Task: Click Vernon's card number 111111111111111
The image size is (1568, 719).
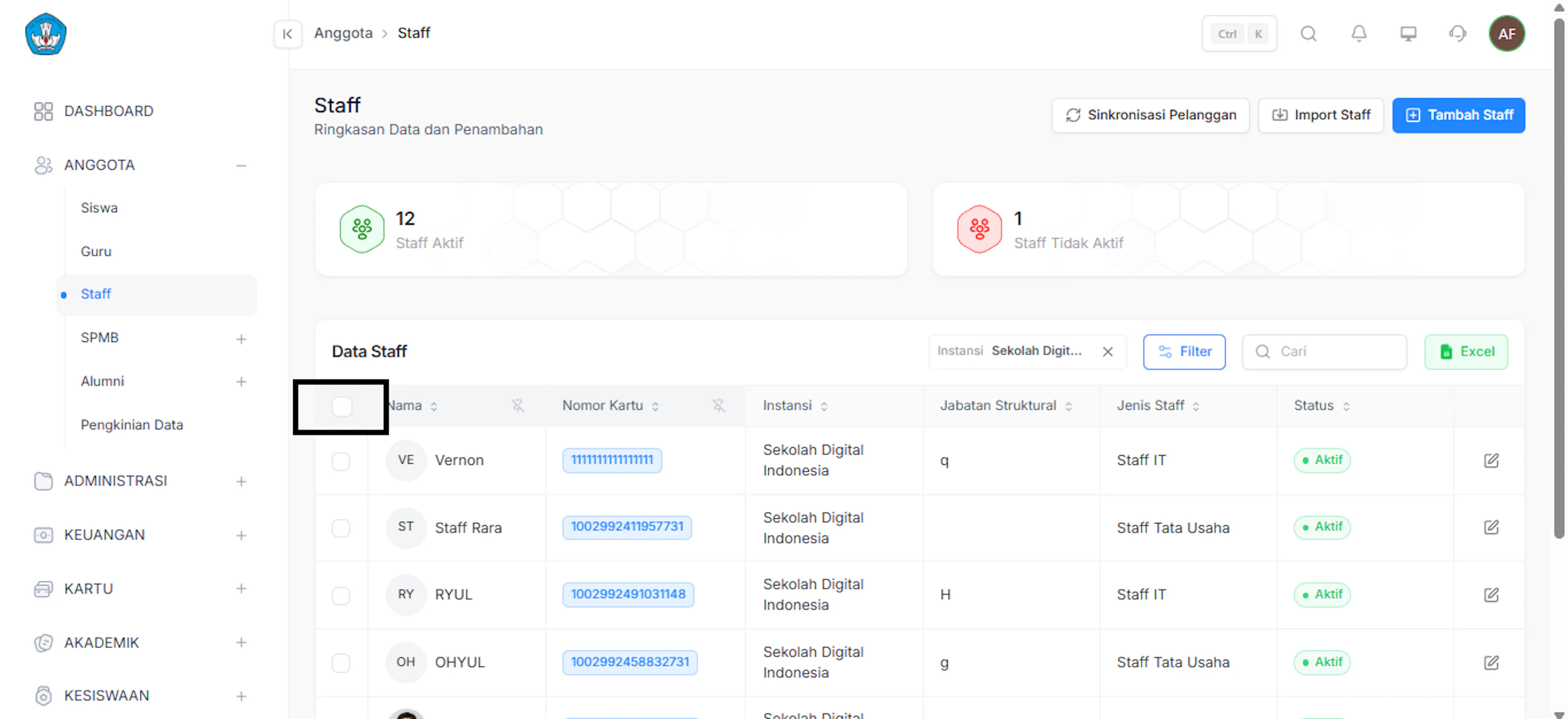Action: (612, 460)
